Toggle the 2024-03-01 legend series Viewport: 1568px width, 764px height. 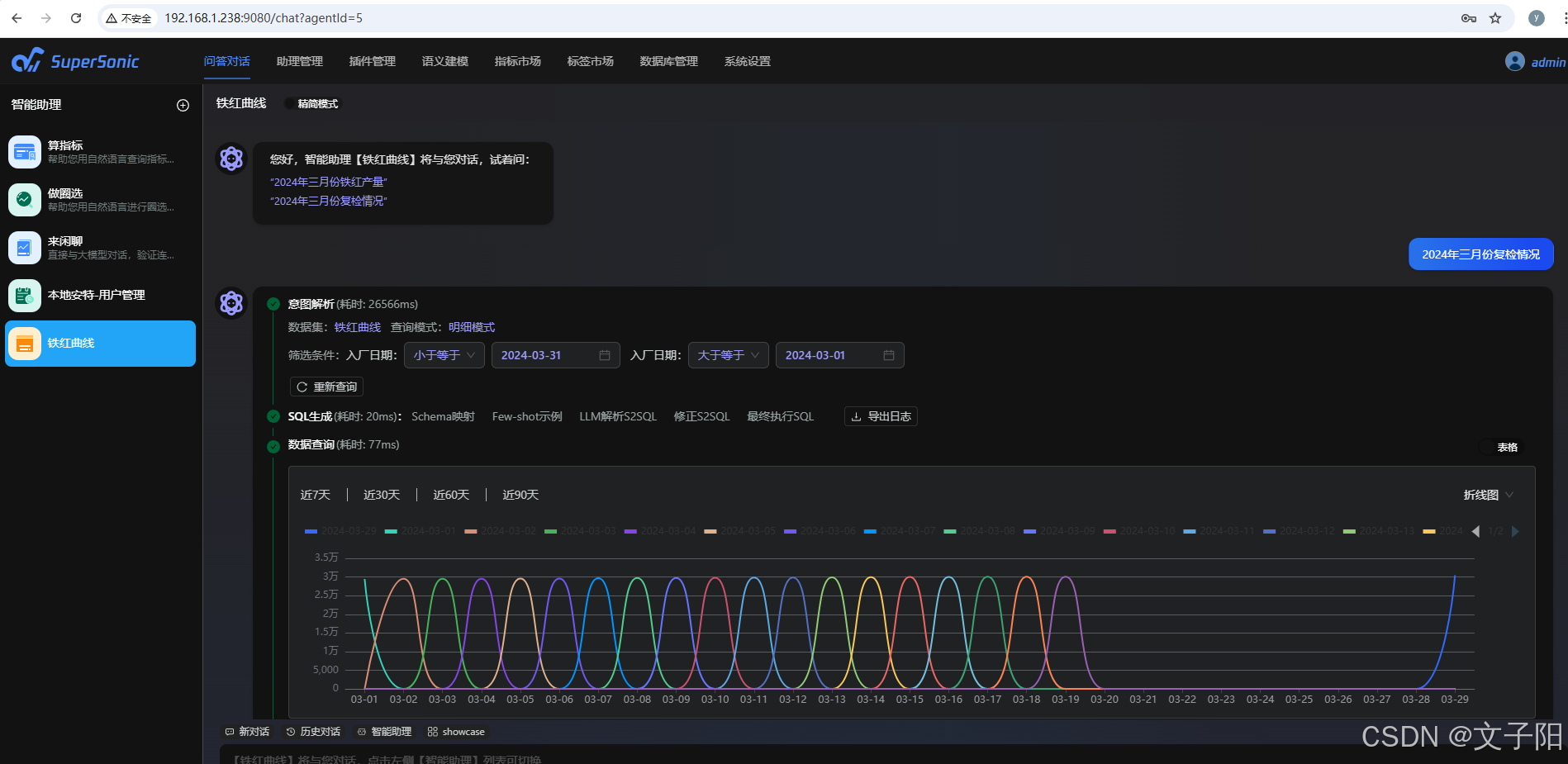pos(421,531)
